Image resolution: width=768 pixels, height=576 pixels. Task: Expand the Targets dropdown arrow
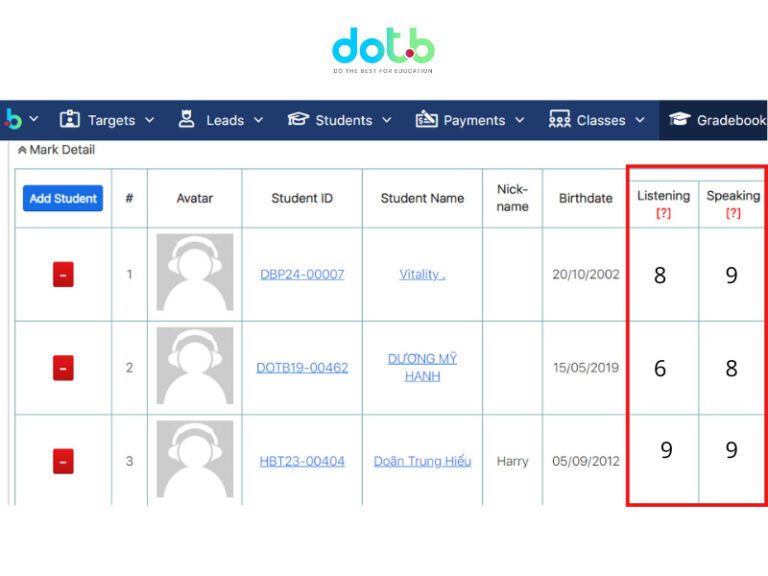pyautogui.click(x=150, y=120)
